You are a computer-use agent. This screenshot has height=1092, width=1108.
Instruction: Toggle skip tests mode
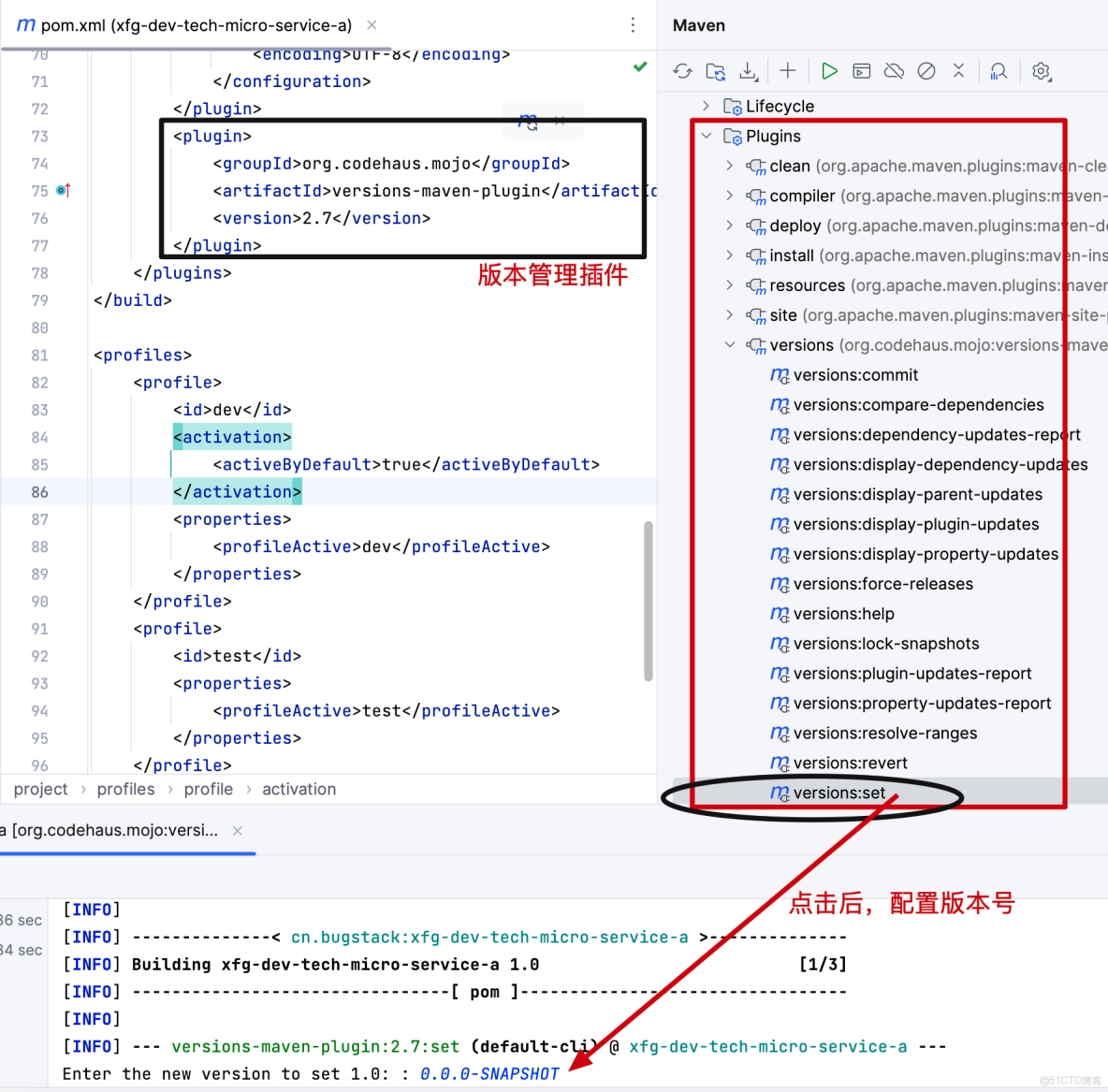click(x=926, y=70)
